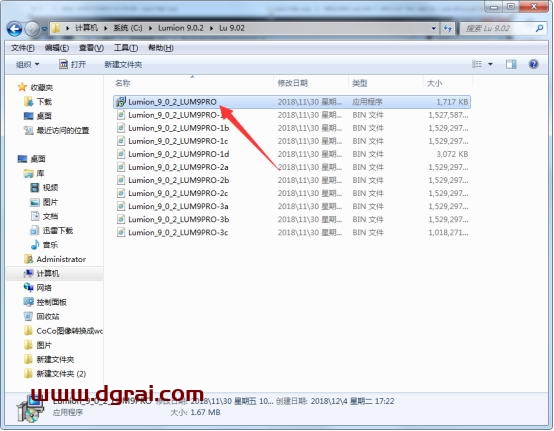Select the Lumion 9.0.2 breadcrumb
Image resolution: width=554 pixels, height=431 pixels.
pos(181,28)
